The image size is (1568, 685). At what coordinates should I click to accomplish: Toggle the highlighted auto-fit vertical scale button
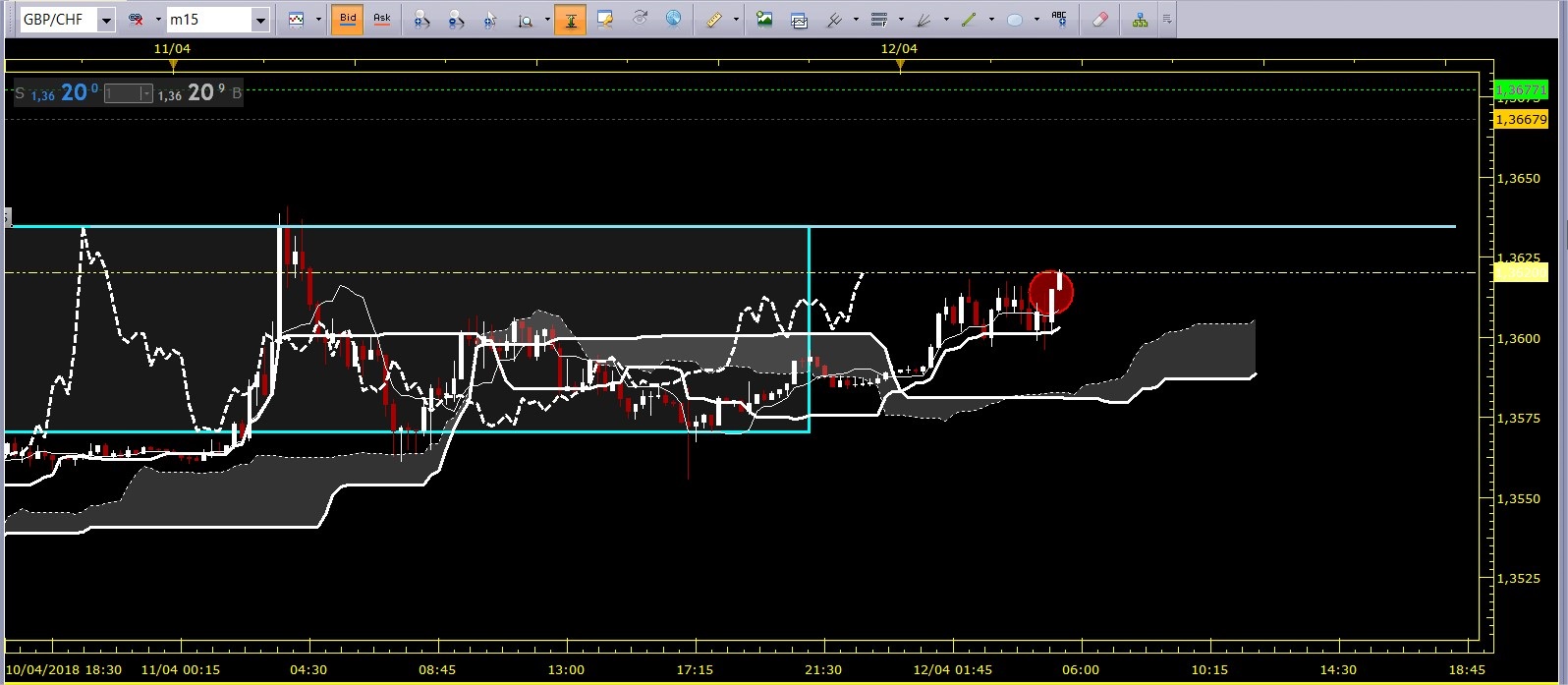click(x=570, y=19)
